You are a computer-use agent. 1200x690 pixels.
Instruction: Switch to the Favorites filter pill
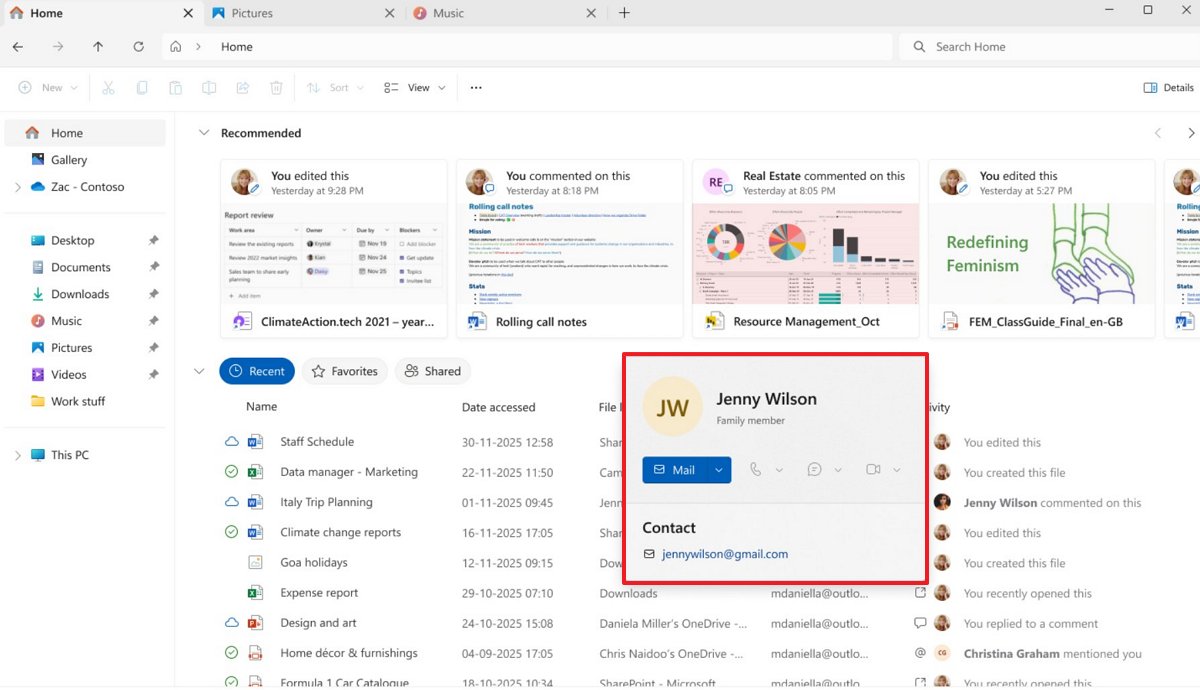[344, 371]
